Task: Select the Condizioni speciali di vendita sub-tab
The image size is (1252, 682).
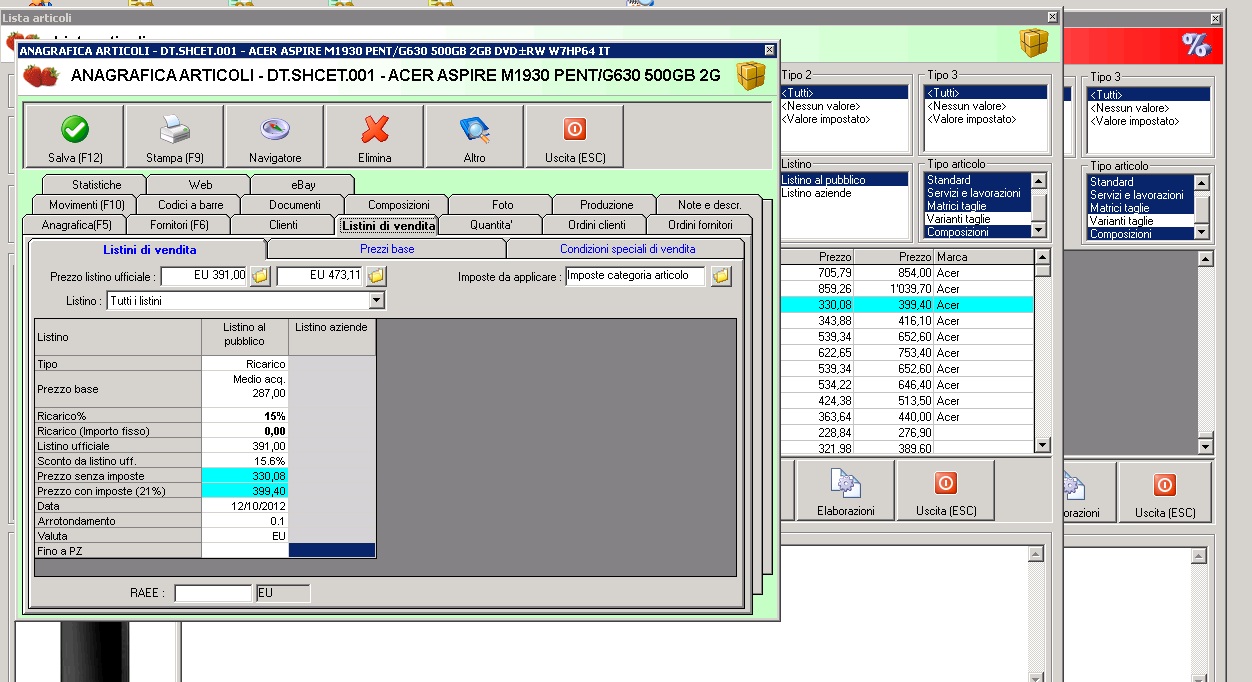Action: tap(627, 249)
